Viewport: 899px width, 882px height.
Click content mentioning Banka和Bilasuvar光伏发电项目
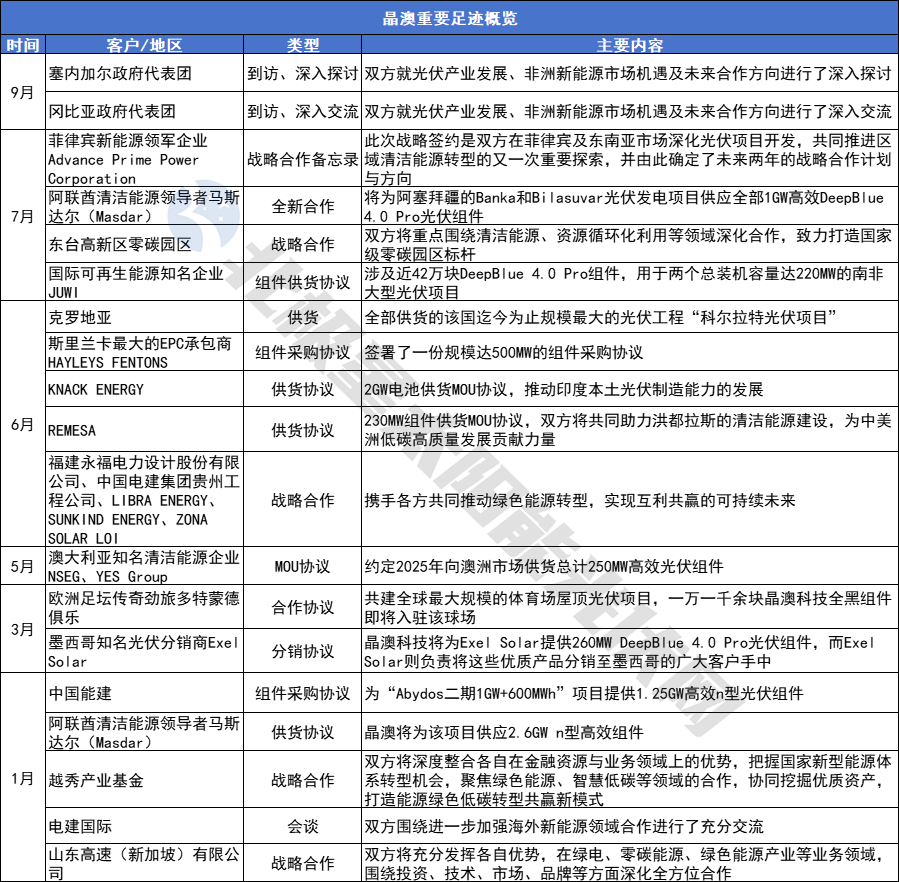coord(630,206)
